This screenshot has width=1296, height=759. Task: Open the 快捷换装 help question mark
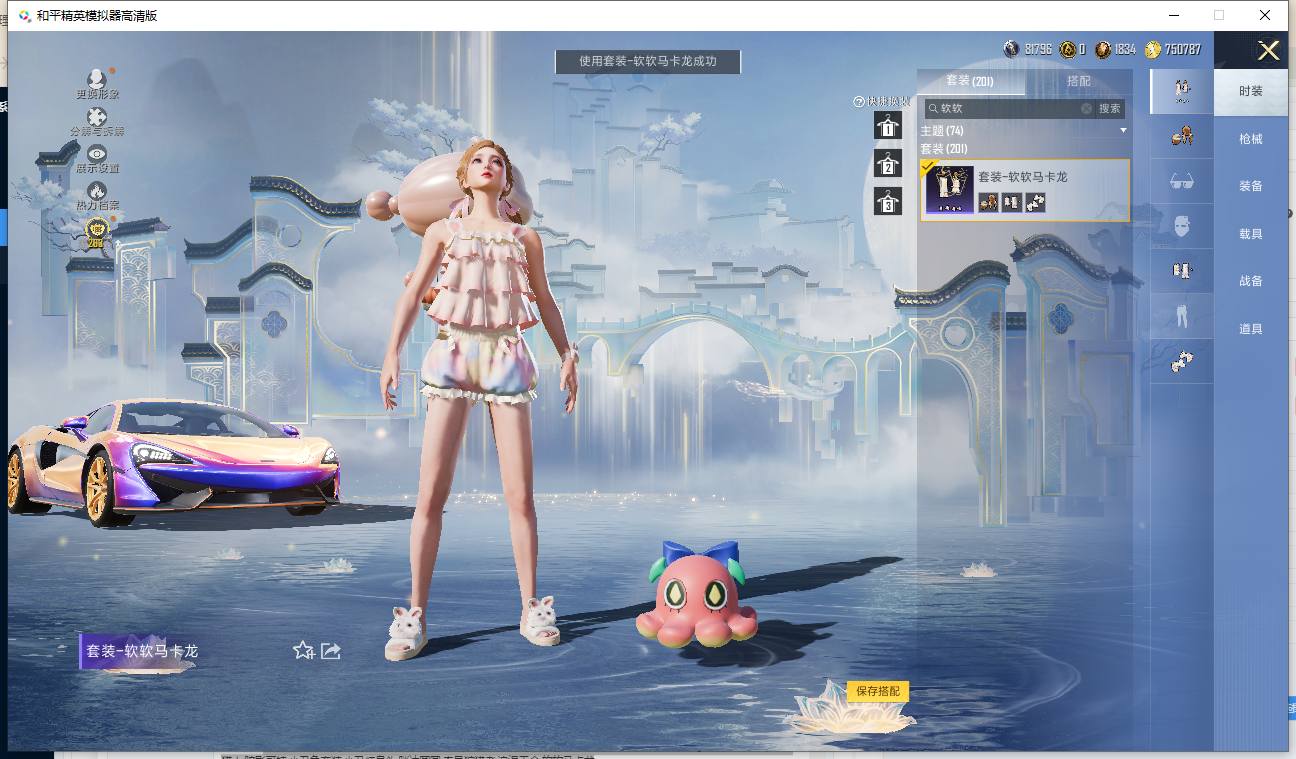point(858,102)
